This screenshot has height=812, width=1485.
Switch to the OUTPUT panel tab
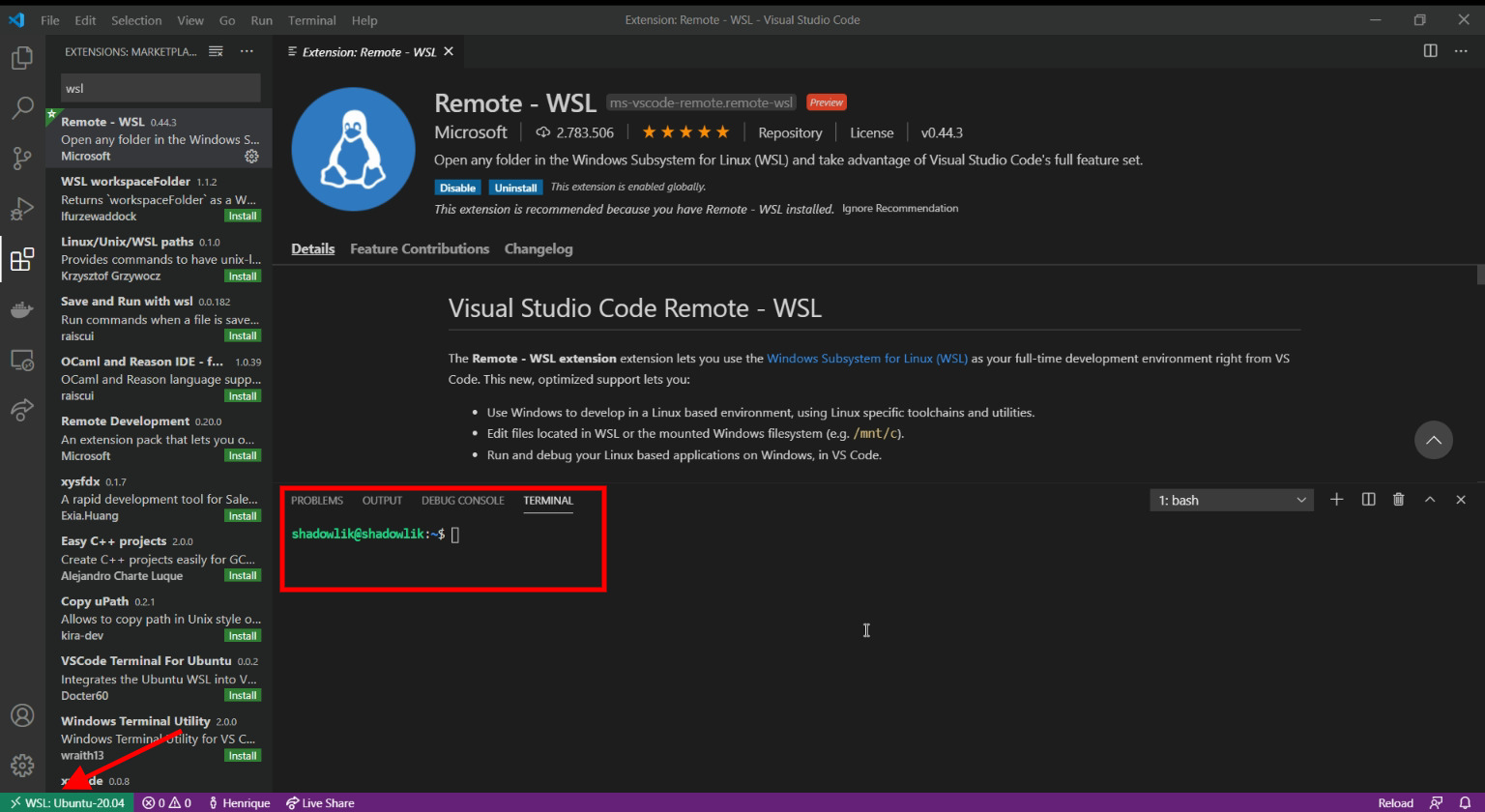[x=382, y=500]
